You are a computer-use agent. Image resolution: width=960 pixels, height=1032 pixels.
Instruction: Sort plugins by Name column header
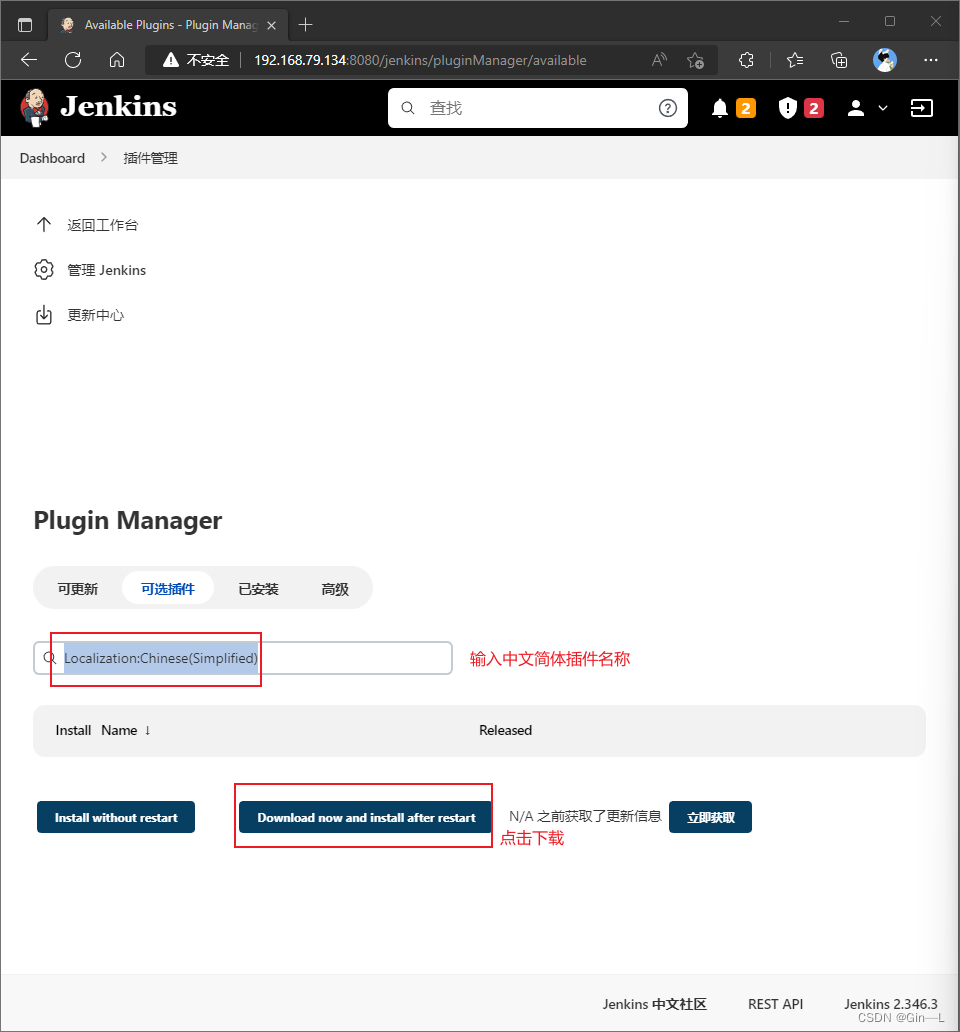pyautogui.click(x=126, y=730)
